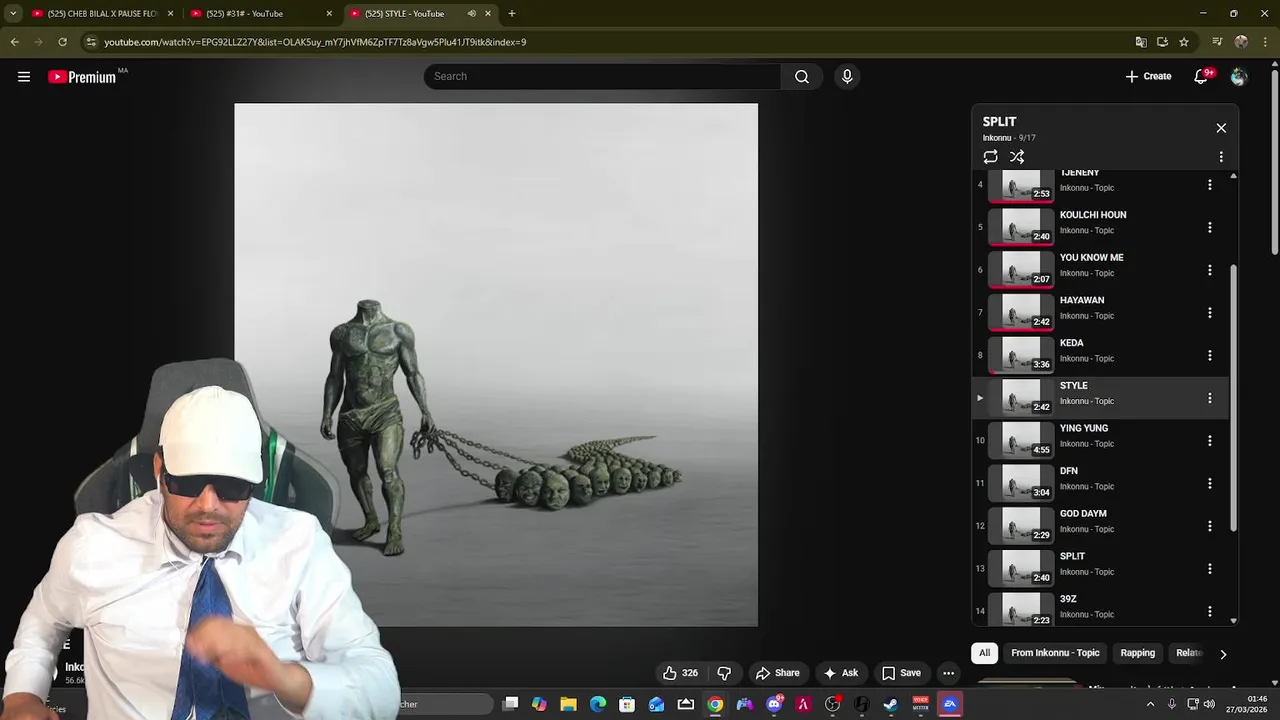Image resolution: width=1280 pixels, height=720 pixels.
Task: Click the Ask button
Action: pos(840,673)
